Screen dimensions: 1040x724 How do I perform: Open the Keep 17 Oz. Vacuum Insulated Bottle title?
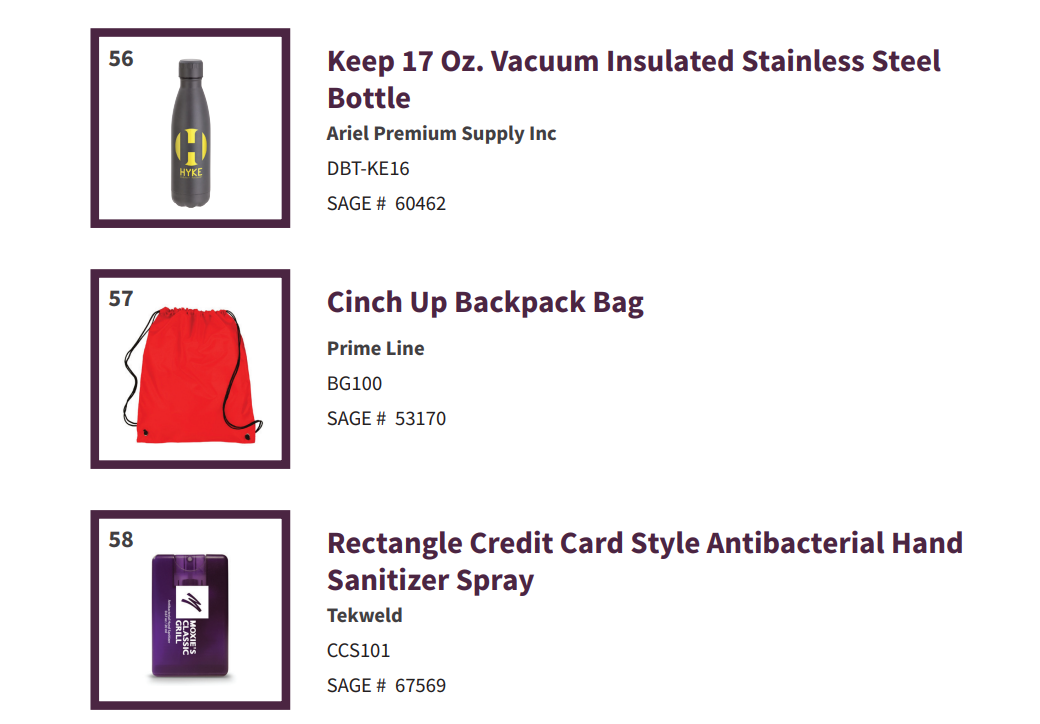click(633, 80)
